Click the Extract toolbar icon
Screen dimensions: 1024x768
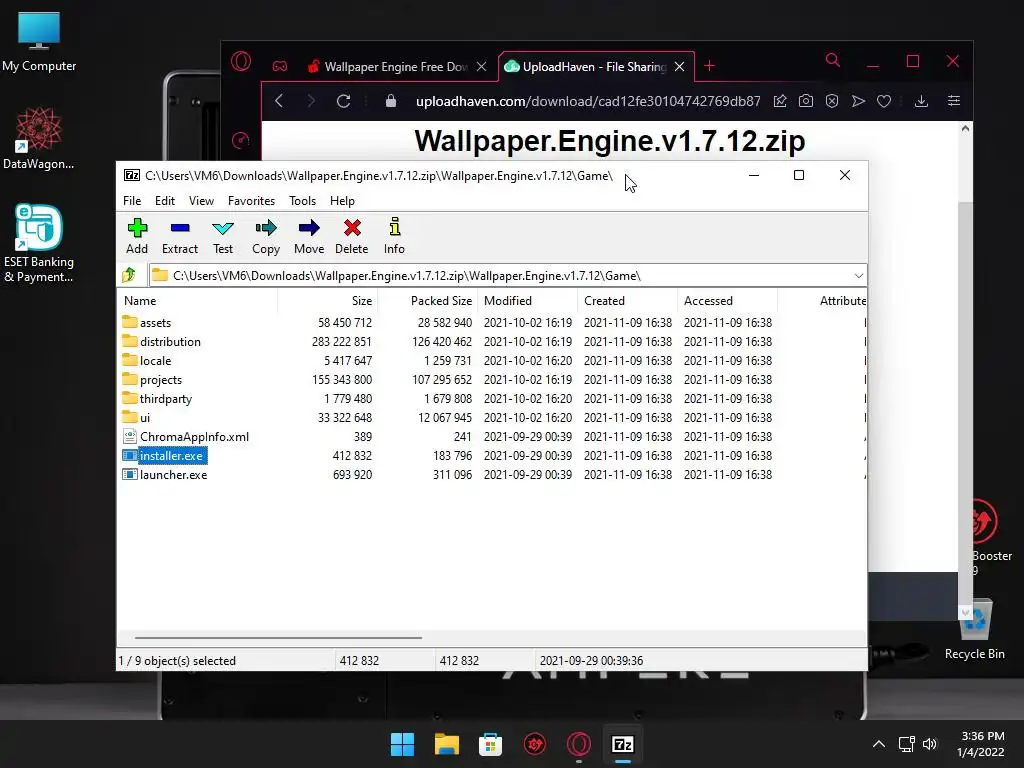[180, 236]
